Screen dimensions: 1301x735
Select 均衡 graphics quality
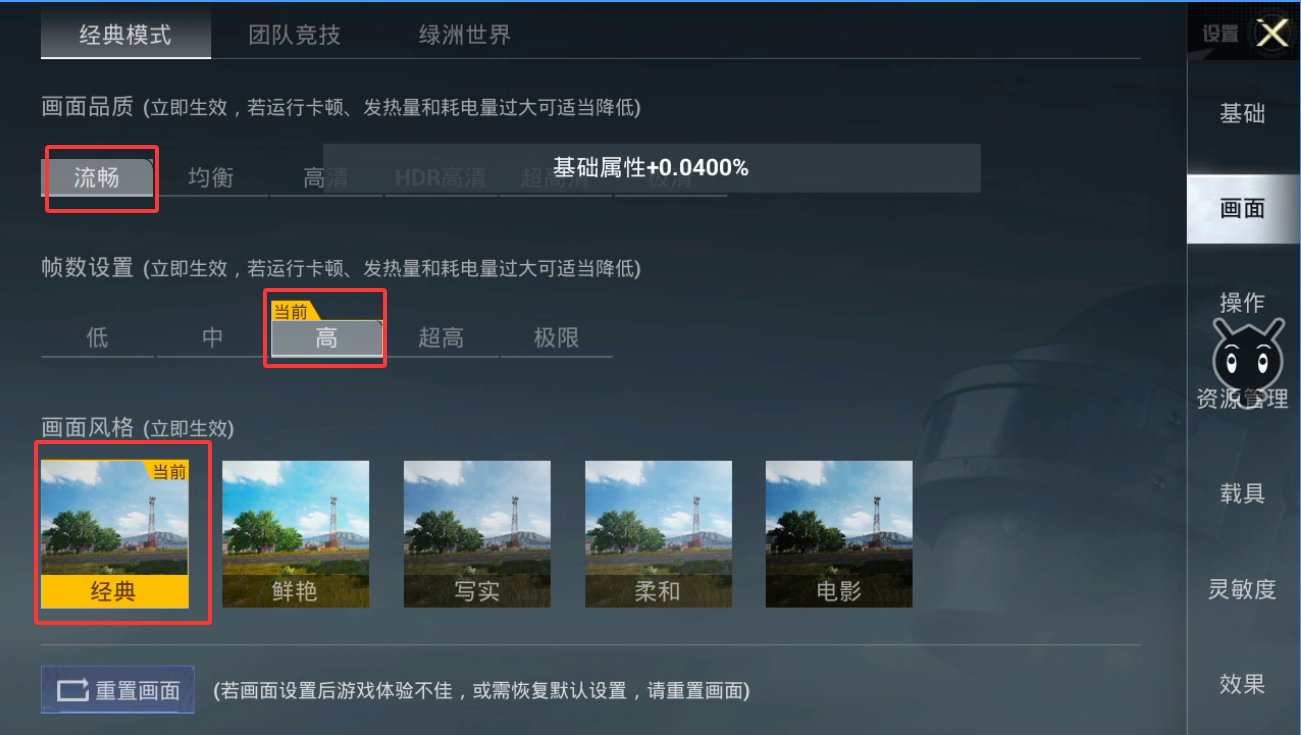(x=211, y=178)
